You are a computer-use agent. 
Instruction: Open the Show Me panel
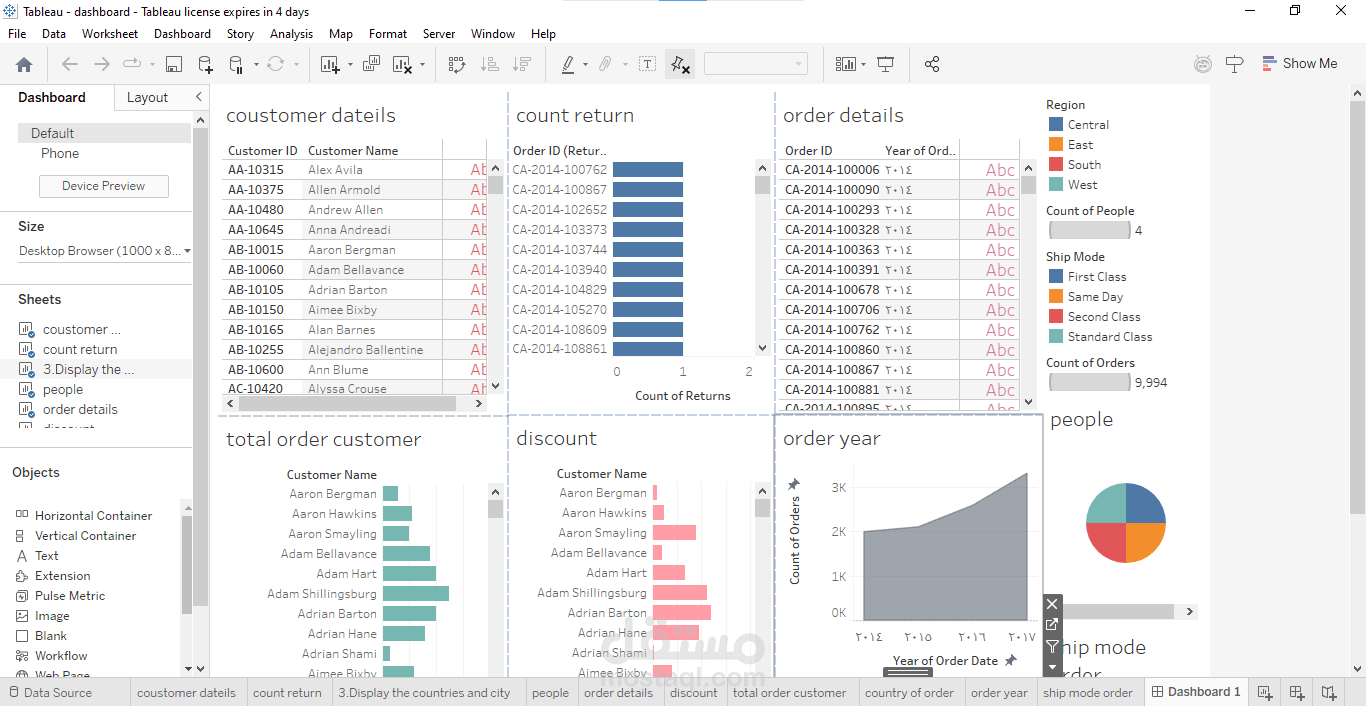1299,63
